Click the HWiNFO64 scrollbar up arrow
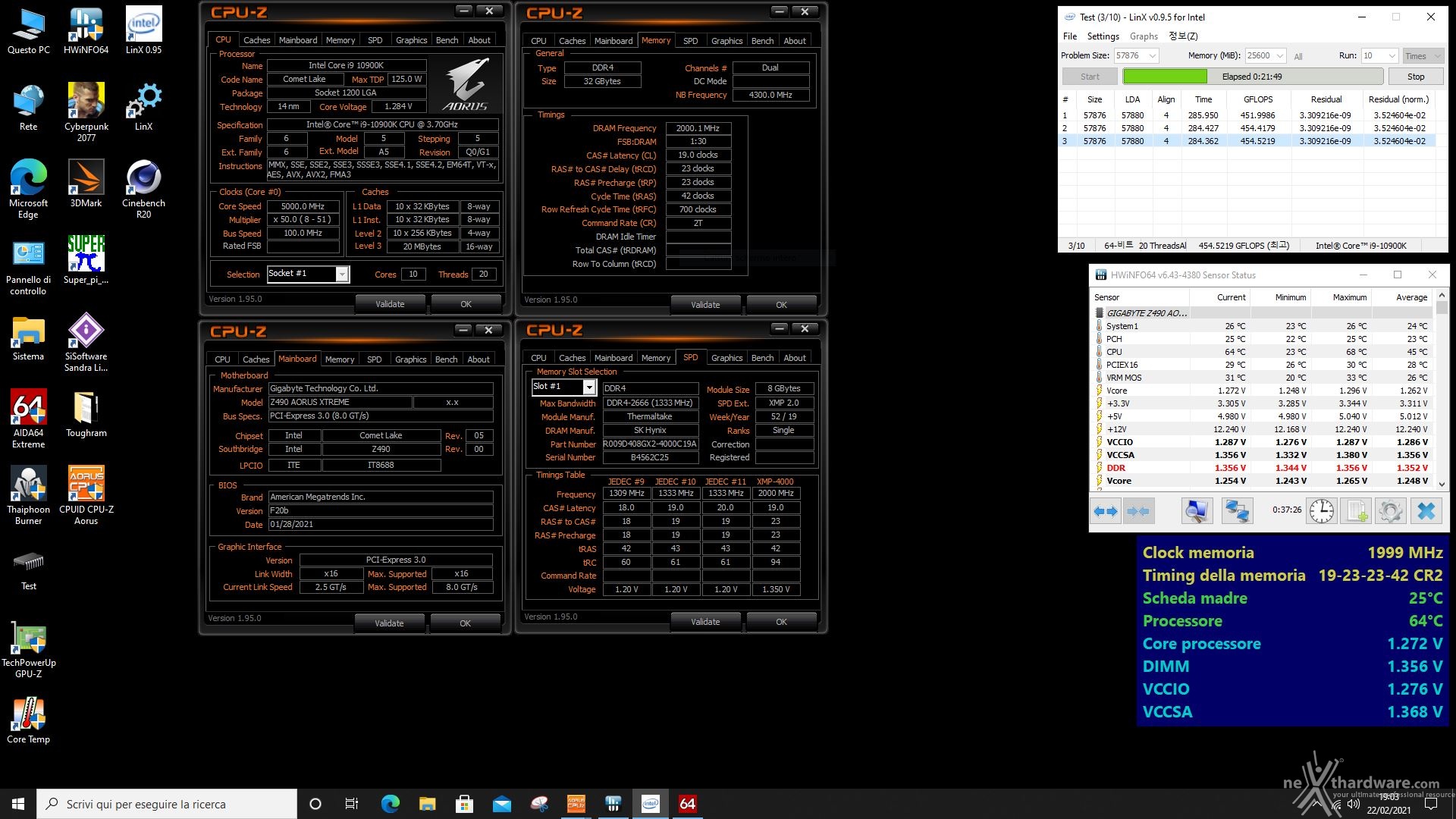The image size is (1456, 819). pyautogui.click(x=1442, y=296)
